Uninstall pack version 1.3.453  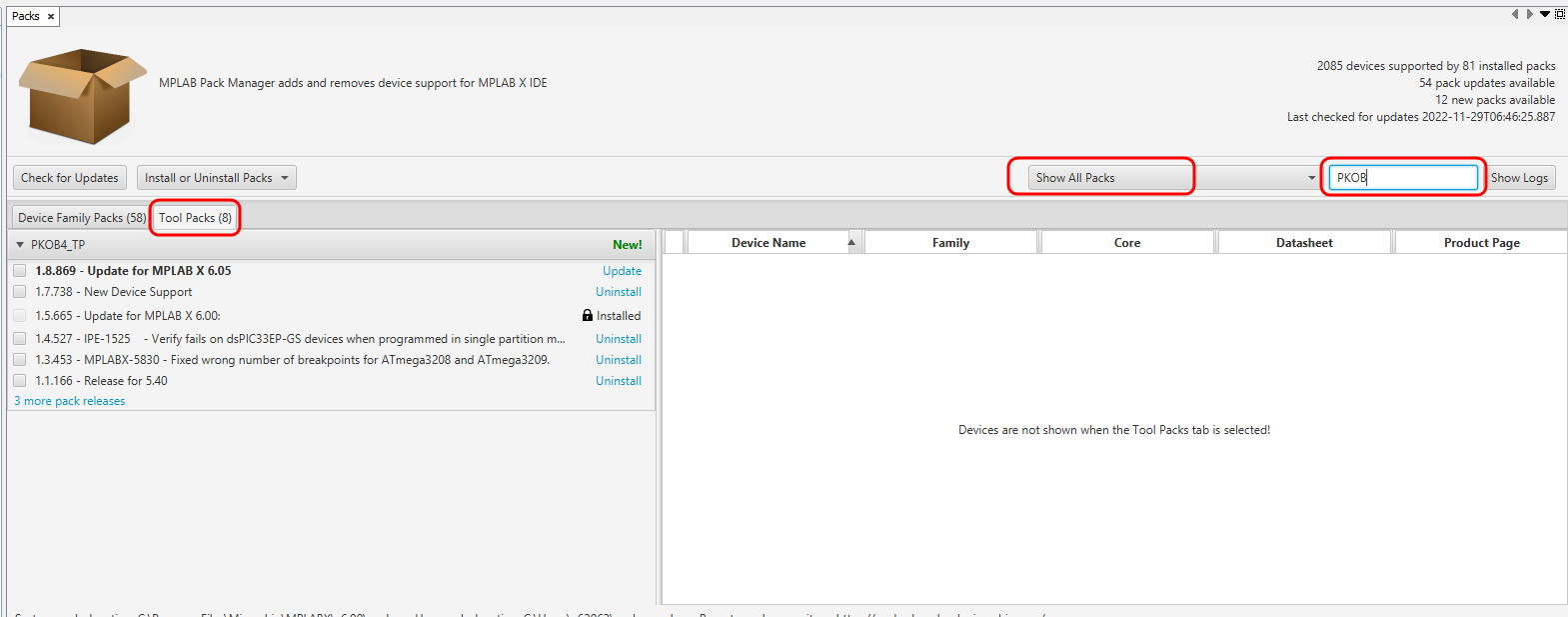(x=619, y=360)
